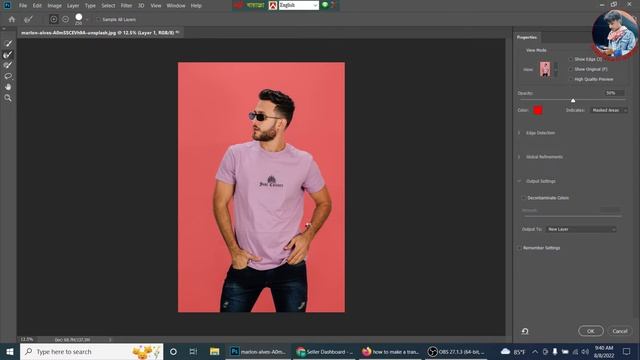Choose the subtract from selection (minus) mode
640x360 pixels.
(65, 19)
